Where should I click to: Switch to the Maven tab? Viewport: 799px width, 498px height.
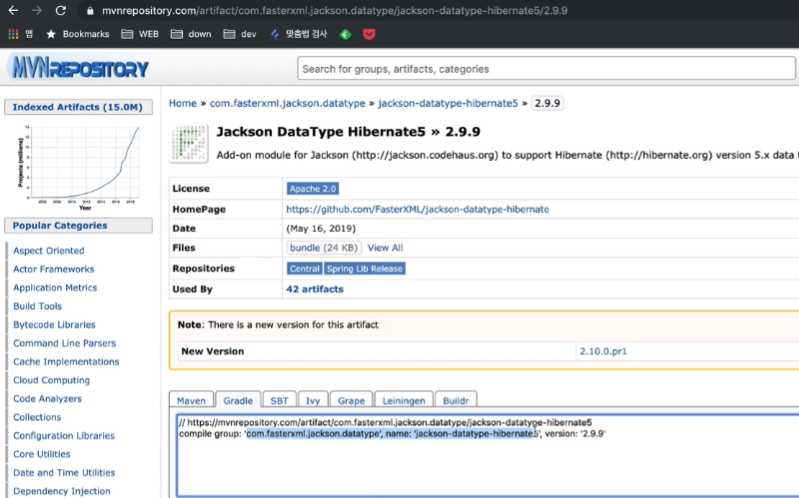[191, 401]
